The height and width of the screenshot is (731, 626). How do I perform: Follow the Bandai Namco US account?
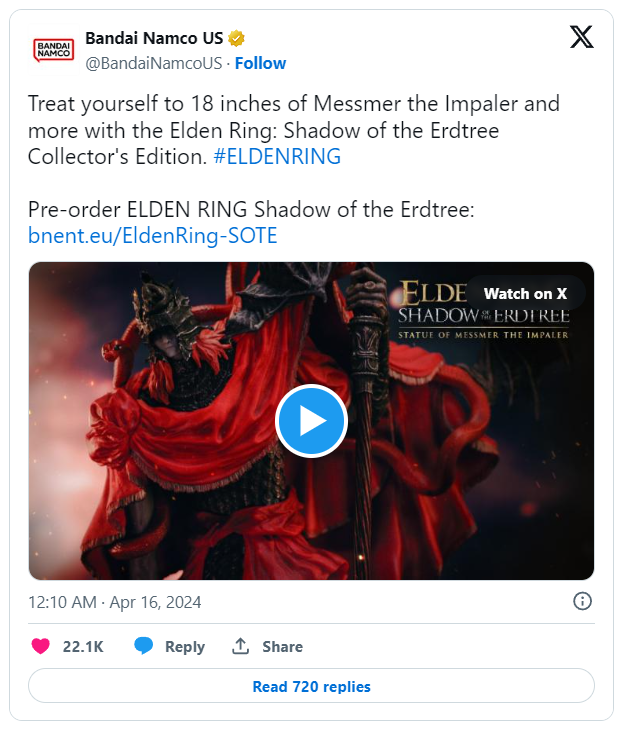pos(260,63)
